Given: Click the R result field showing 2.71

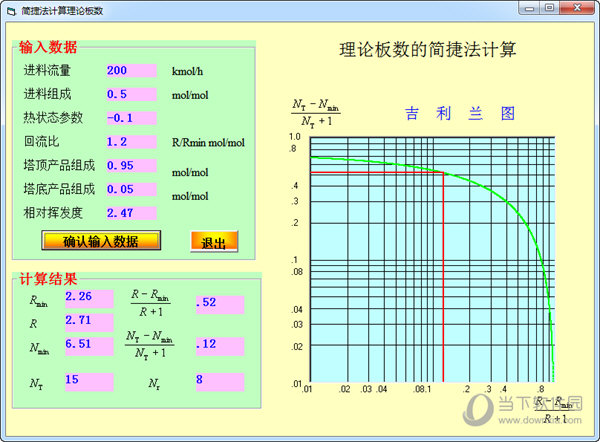Looking at the screenshot, I should coord(89,323).
